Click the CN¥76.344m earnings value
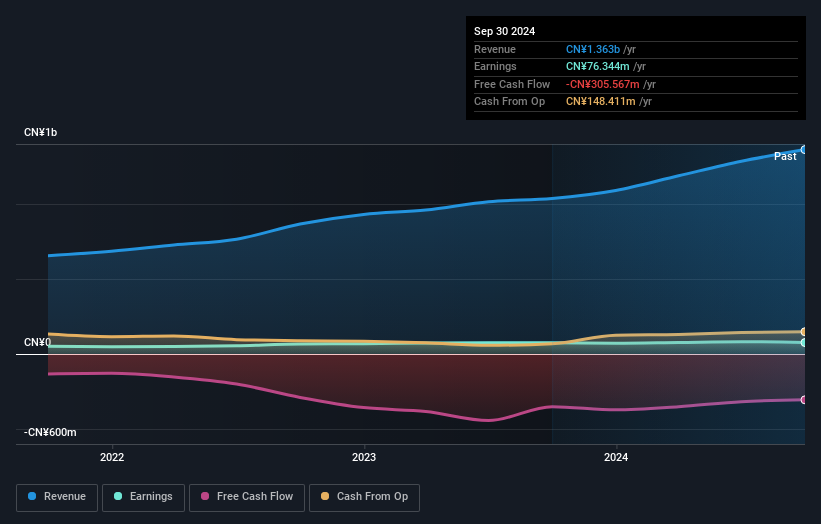The height and width of the screenshot is (524, 821). 597,66
